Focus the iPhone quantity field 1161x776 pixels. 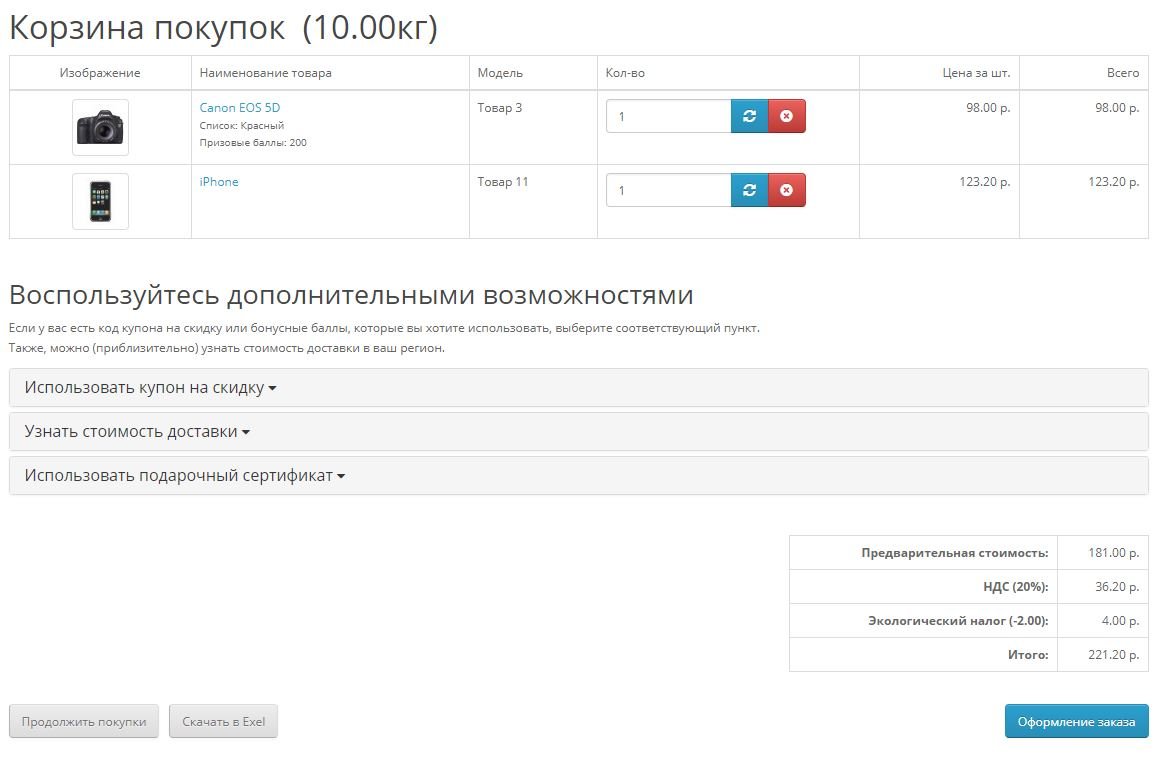pyautogui.click(x=669, y=190)
